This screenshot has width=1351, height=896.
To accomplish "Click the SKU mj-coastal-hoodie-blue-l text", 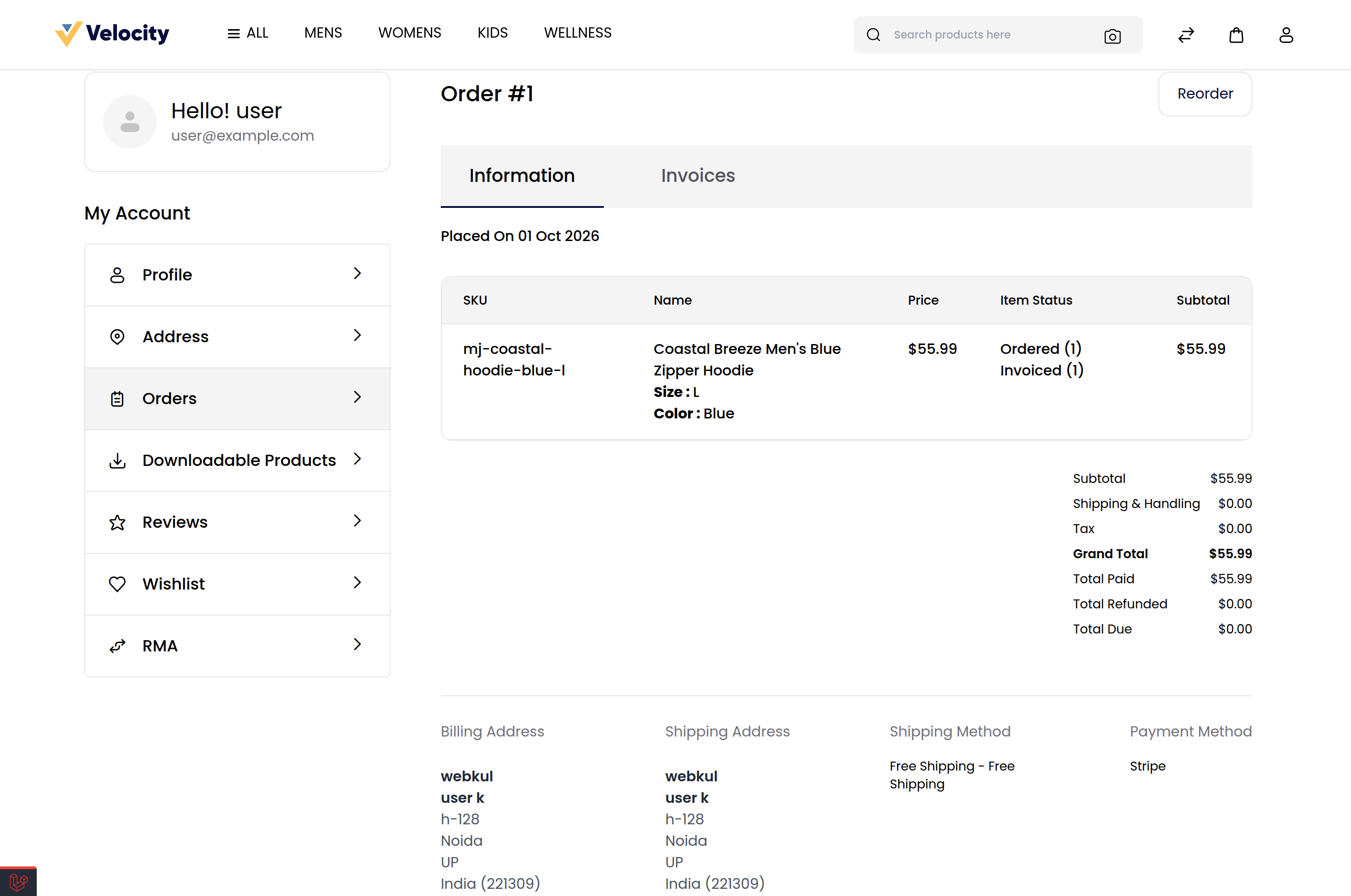I will pos(513,359).
